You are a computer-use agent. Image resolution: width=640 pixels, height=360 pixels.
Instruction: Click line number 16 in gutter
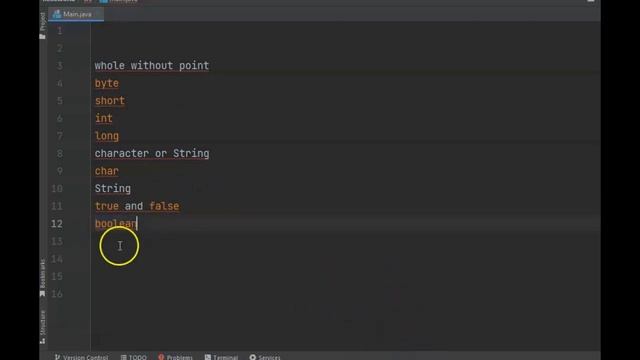point(57,294)
